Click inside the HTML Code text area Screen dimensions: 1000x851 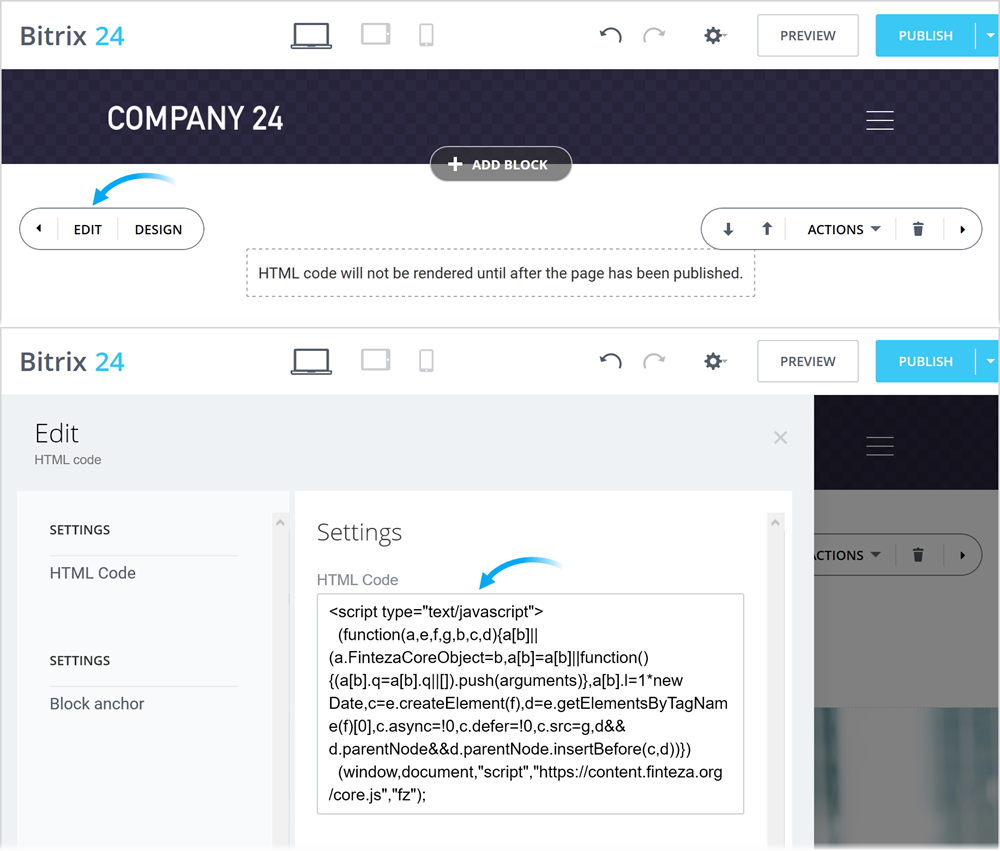point(530,704)
